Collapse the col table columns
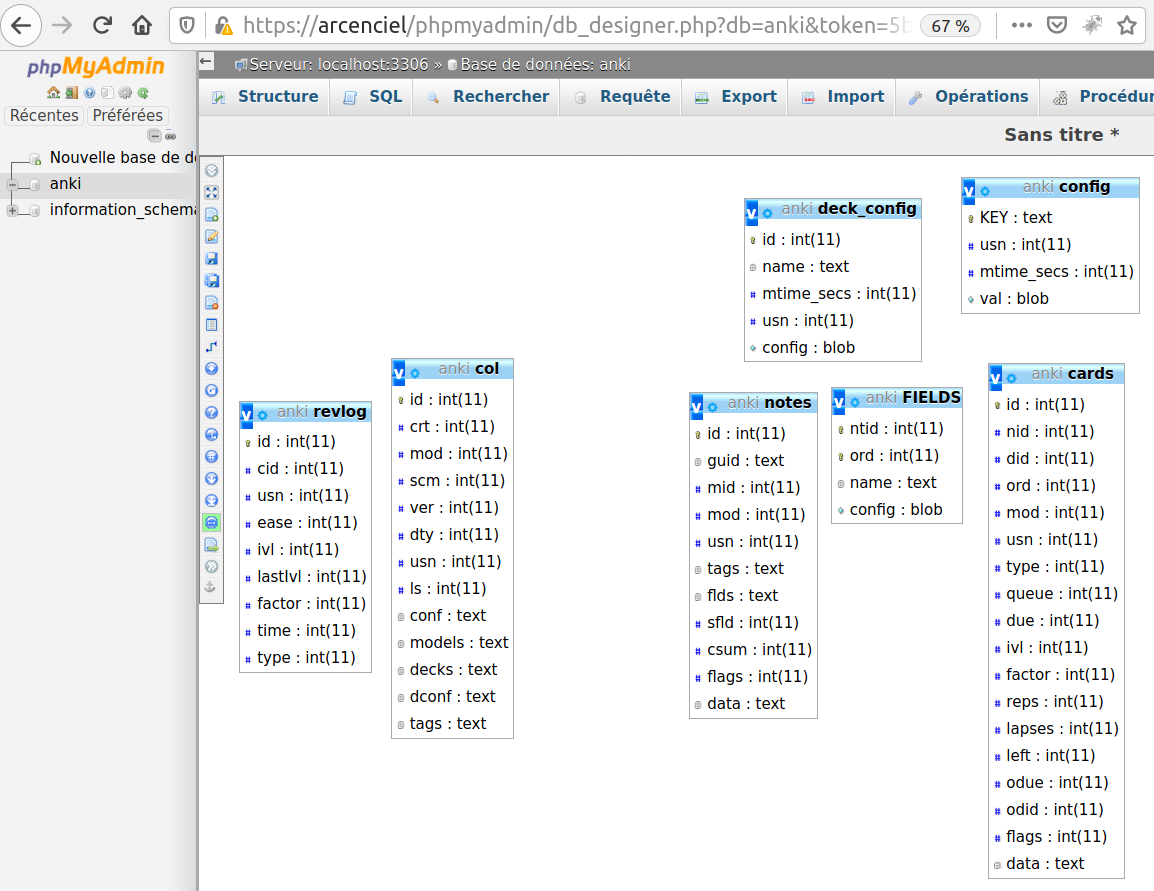The image size is (1154, 891). click(398, 374)
